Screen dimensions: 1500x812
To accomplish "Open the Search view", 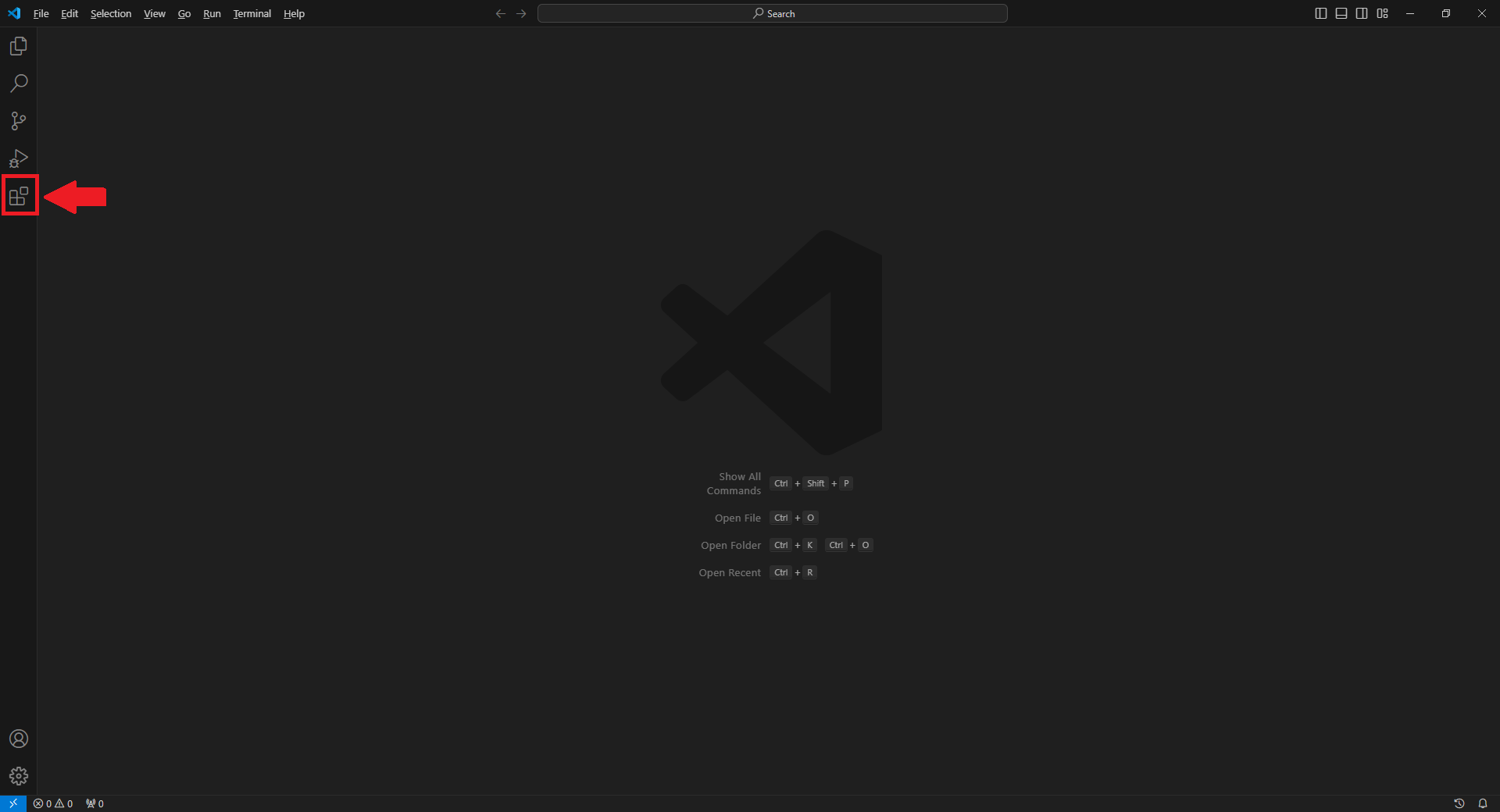I will click(19, 83).
